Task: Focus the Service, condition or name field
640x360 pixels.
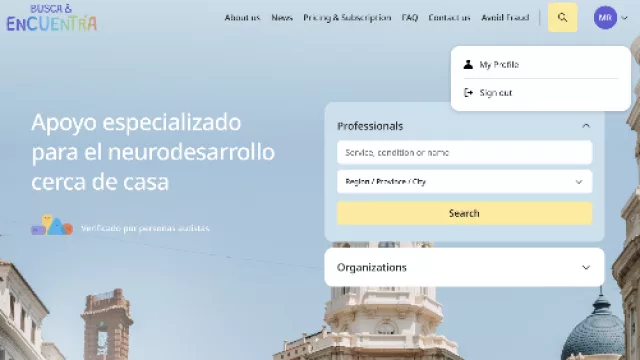Action: pyautogui.click(x=464, y=152)
